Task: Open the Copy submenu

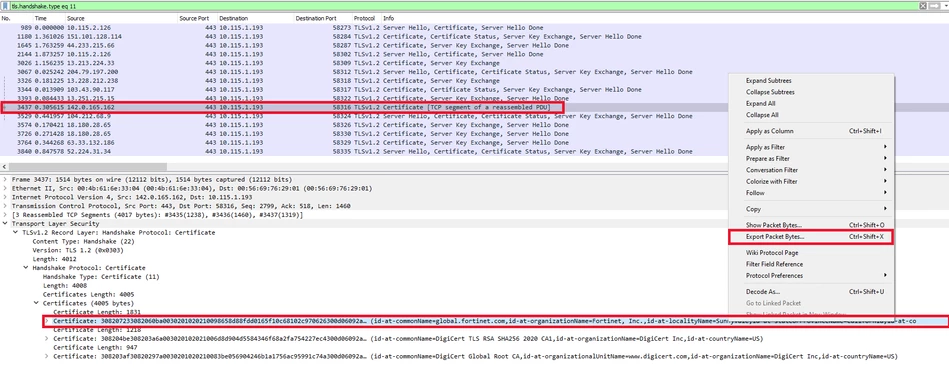Action: [812, 209]
